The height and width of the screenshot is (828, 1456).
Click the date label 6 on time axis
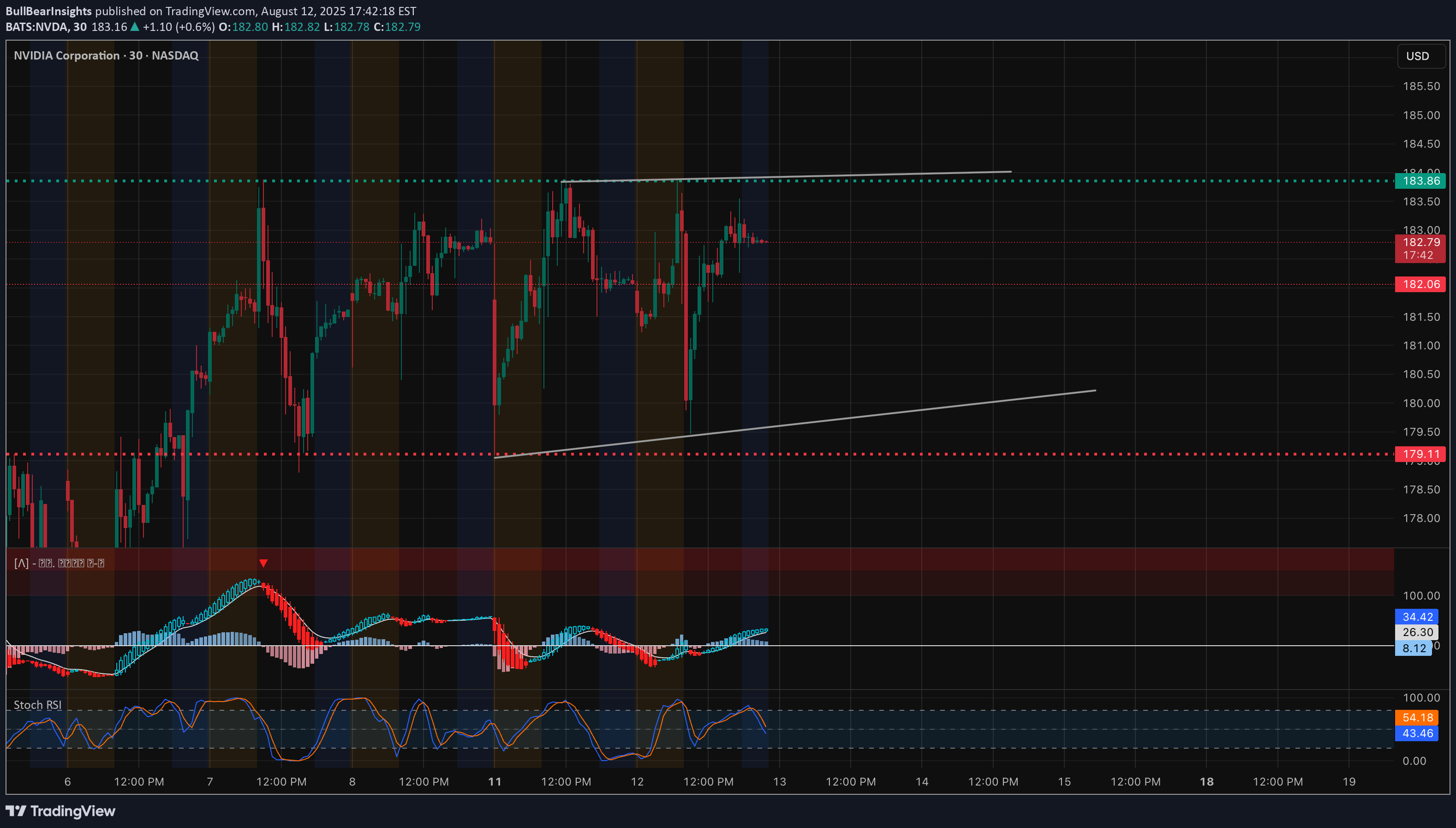point(68,782)
